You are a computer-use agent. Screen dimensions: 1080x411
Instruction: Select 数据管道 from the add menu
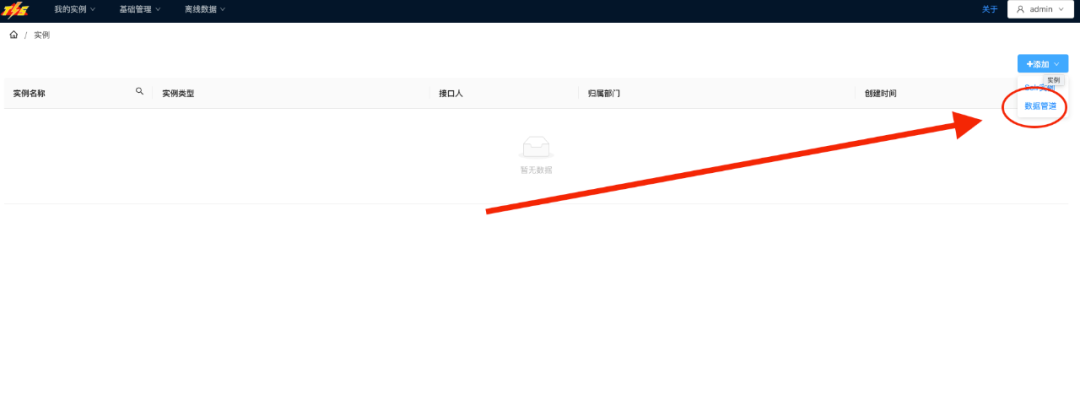click(x=1040, y=106)
